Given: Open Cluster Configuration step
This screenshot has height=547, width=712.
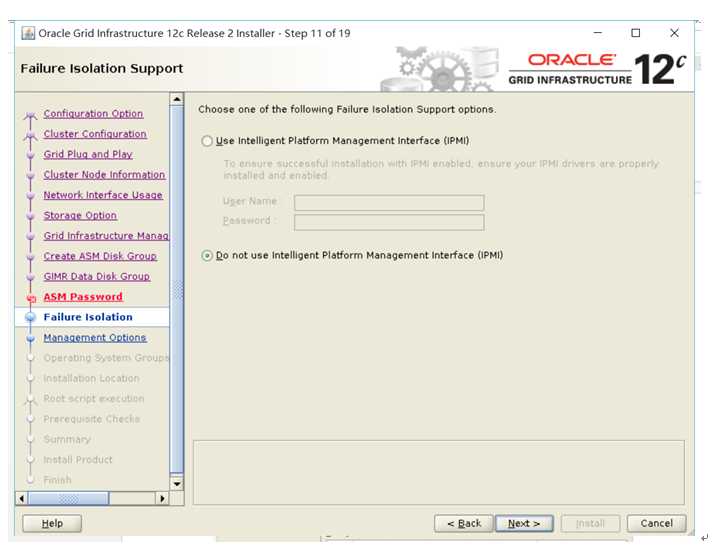Looking at the screenshot, I should click(x=95, y=134).
